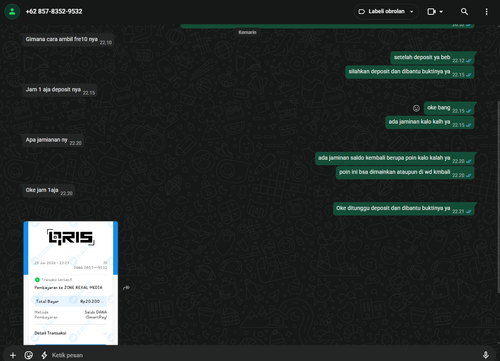Viewport: 500px width, 361px height.
Task: Open the three-dot chat menu
Action: coord(486,12)
